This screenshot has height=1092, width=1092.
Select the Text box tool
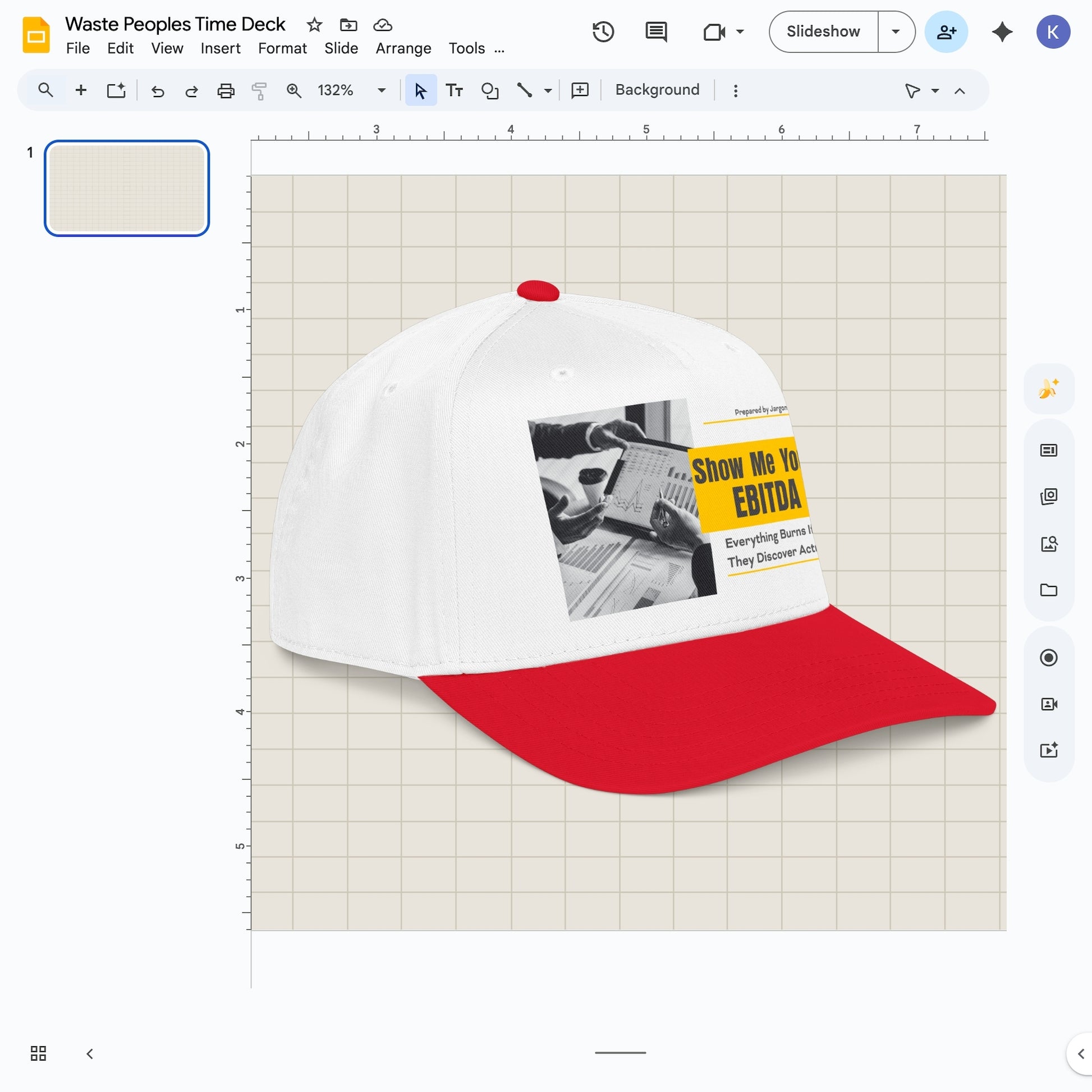(x=455, y=90)
